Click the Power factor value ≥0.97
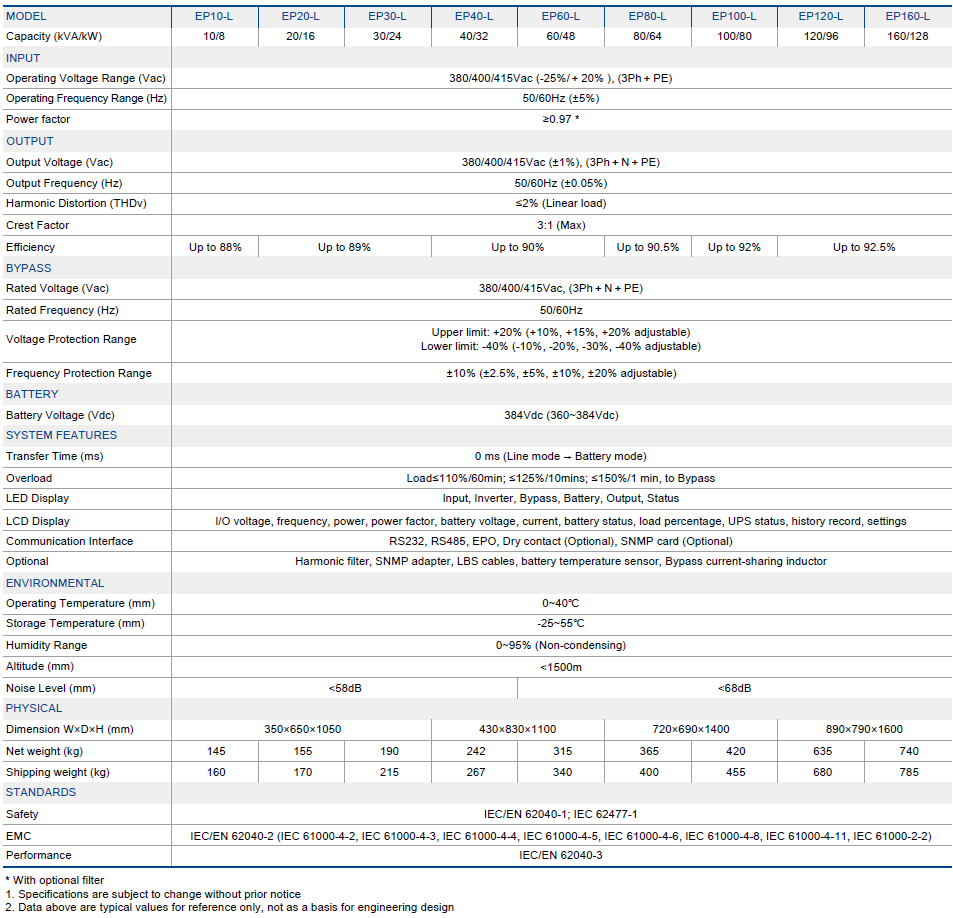This screenshot has width=953, height=918. click(560, 119)
